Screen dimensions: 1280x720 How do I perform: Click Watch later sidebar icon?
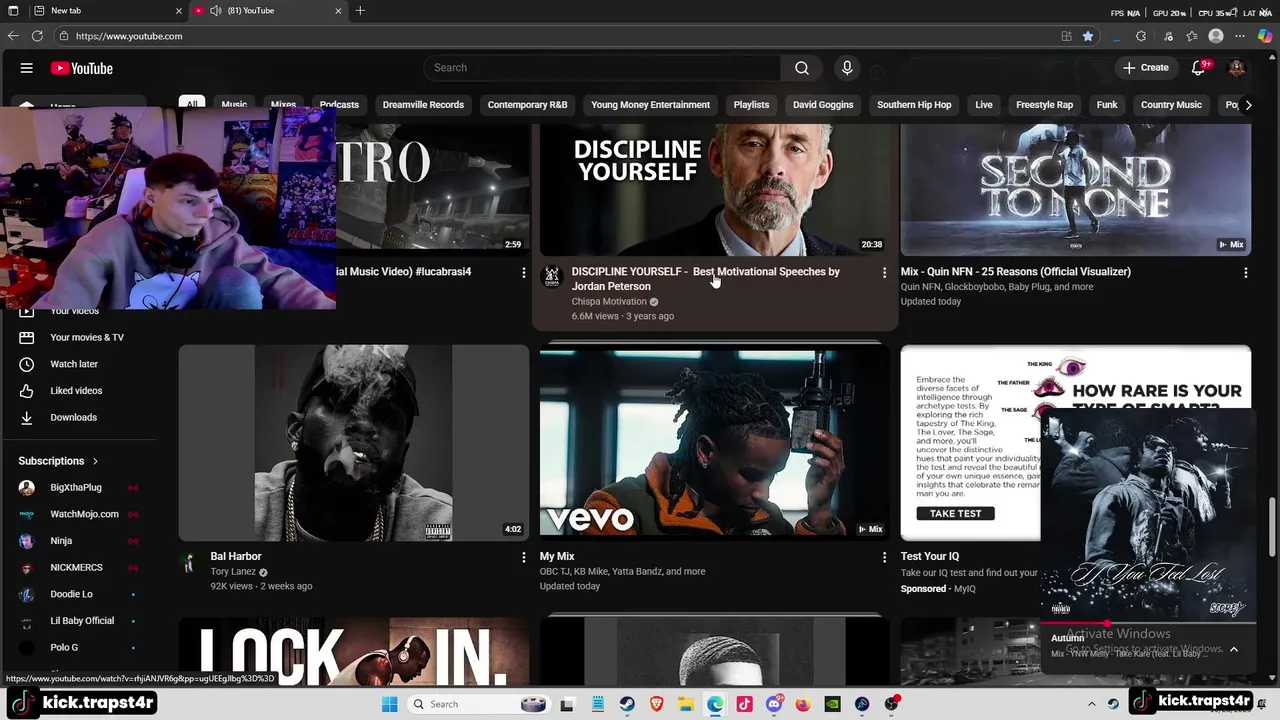[27, 364]
